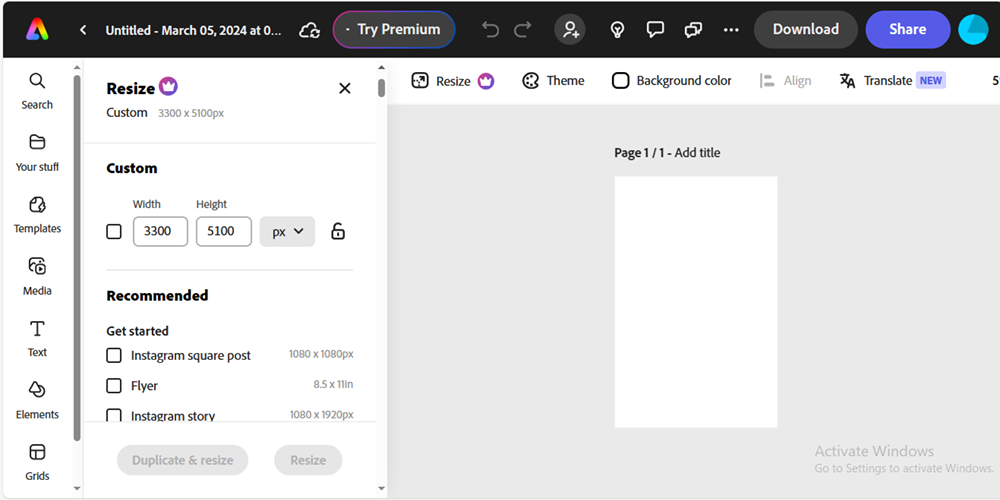The image size is (1000, 500).
Task: Check the Instagram square post option
Action: 114,355
